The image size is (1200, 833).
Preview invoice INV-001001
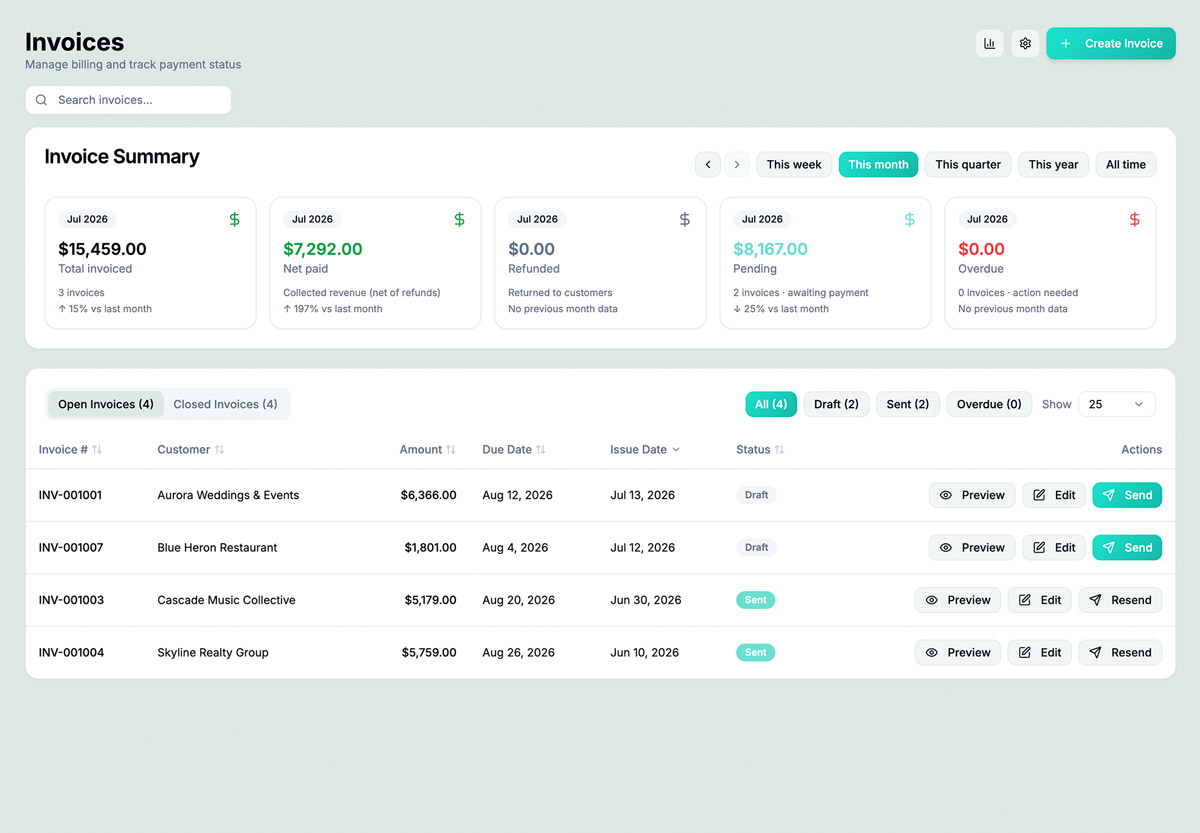[972, 495]
